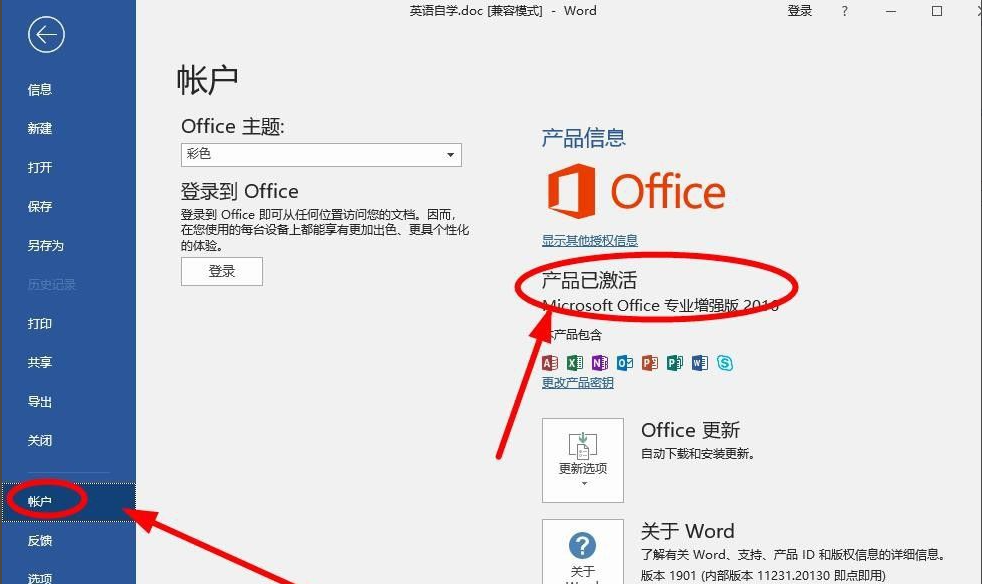Screen dimensions: 982x584
Task: Open the 关于 Word about button
Action: point(582,552)
